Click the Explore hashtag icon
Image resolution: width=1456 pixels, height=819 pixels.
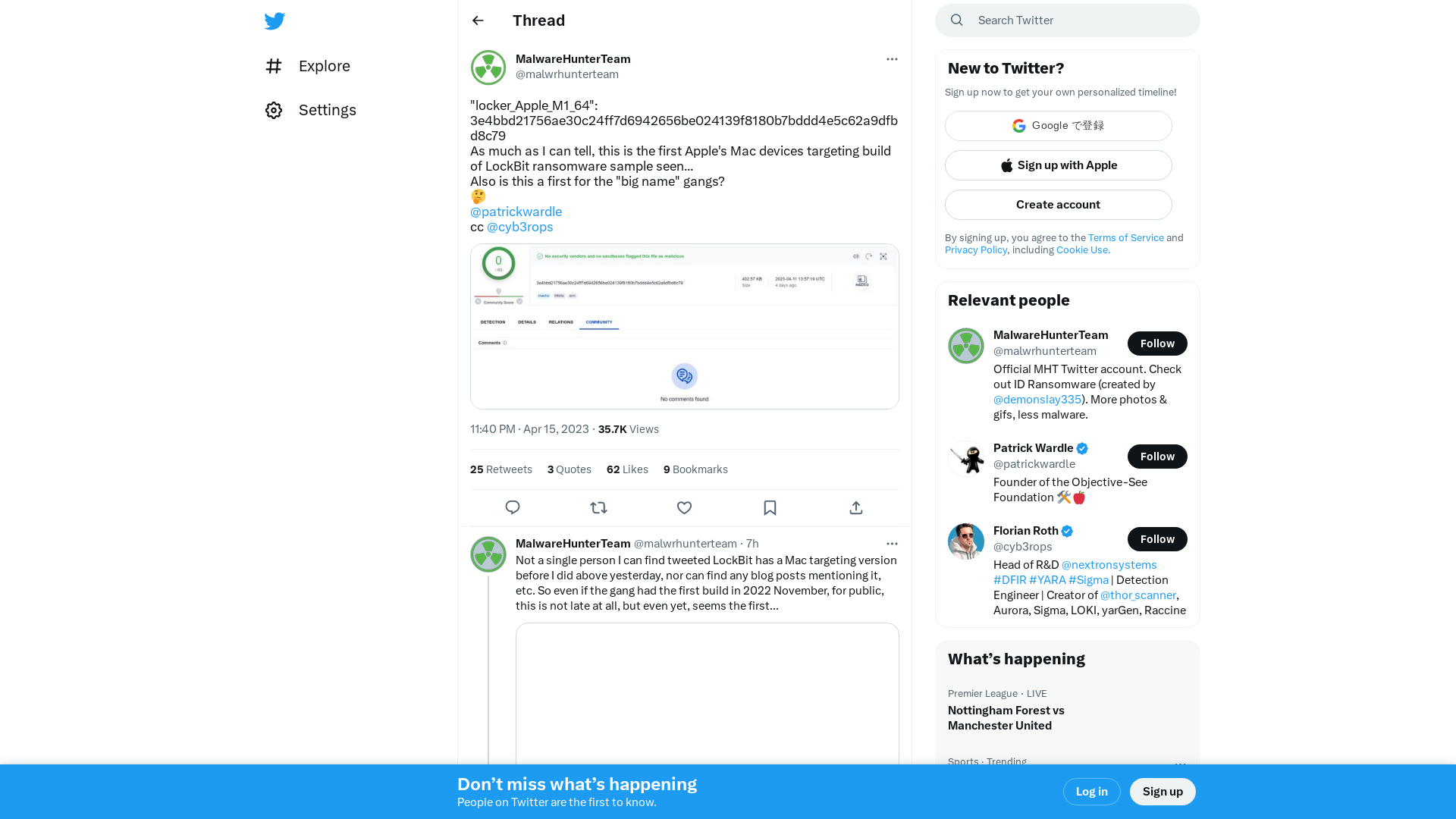(x=274, y=65)
